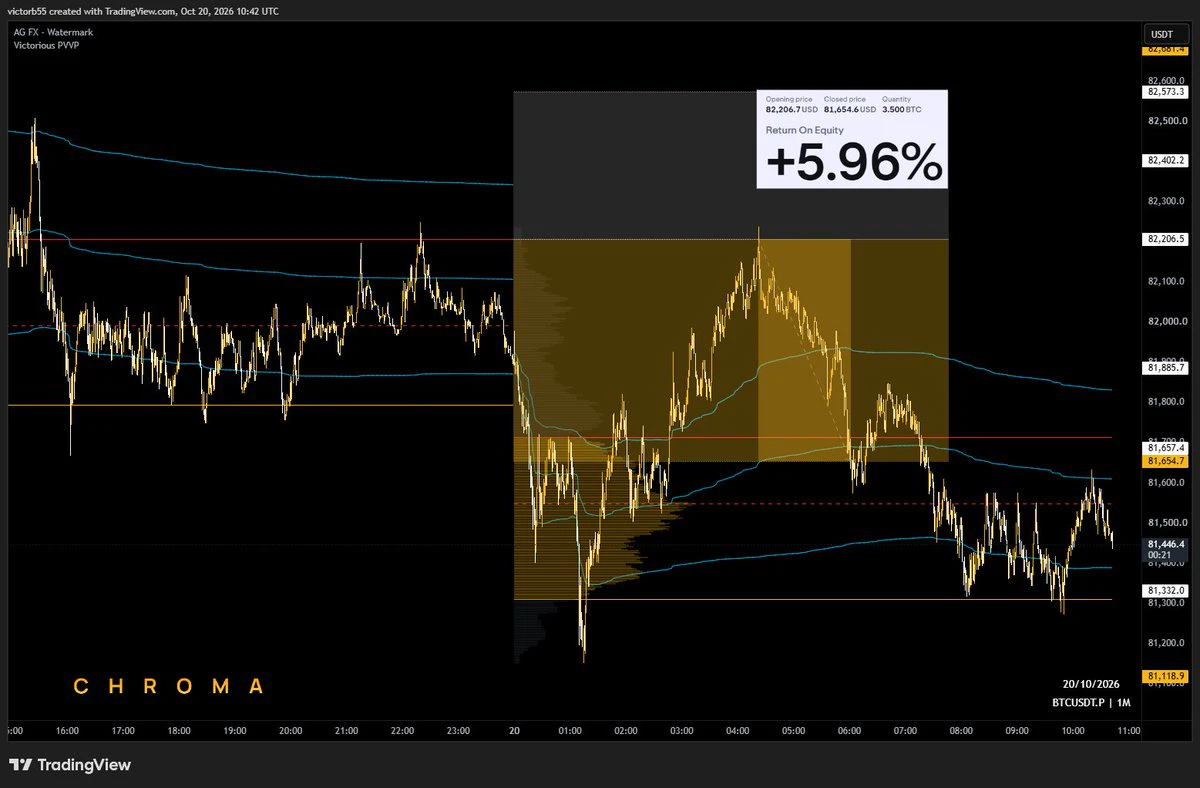Click the 81,200.0 price axis tick
The width and height of the screenshot is (1200, 788).
pyautogui.click(x=1166, y=643)
